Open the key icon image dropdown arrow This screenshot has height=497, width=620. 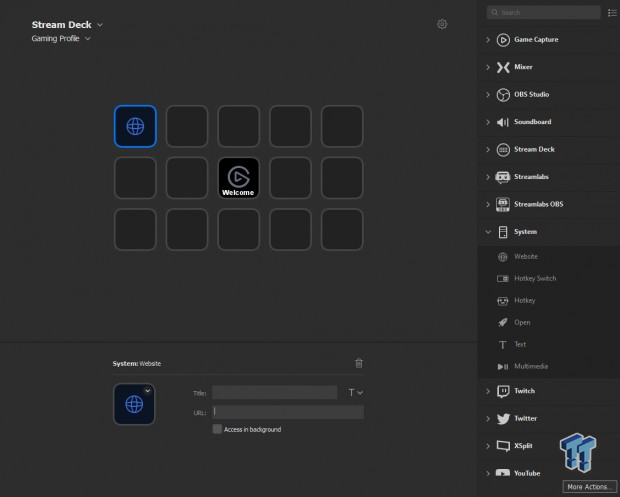(147, 391)
